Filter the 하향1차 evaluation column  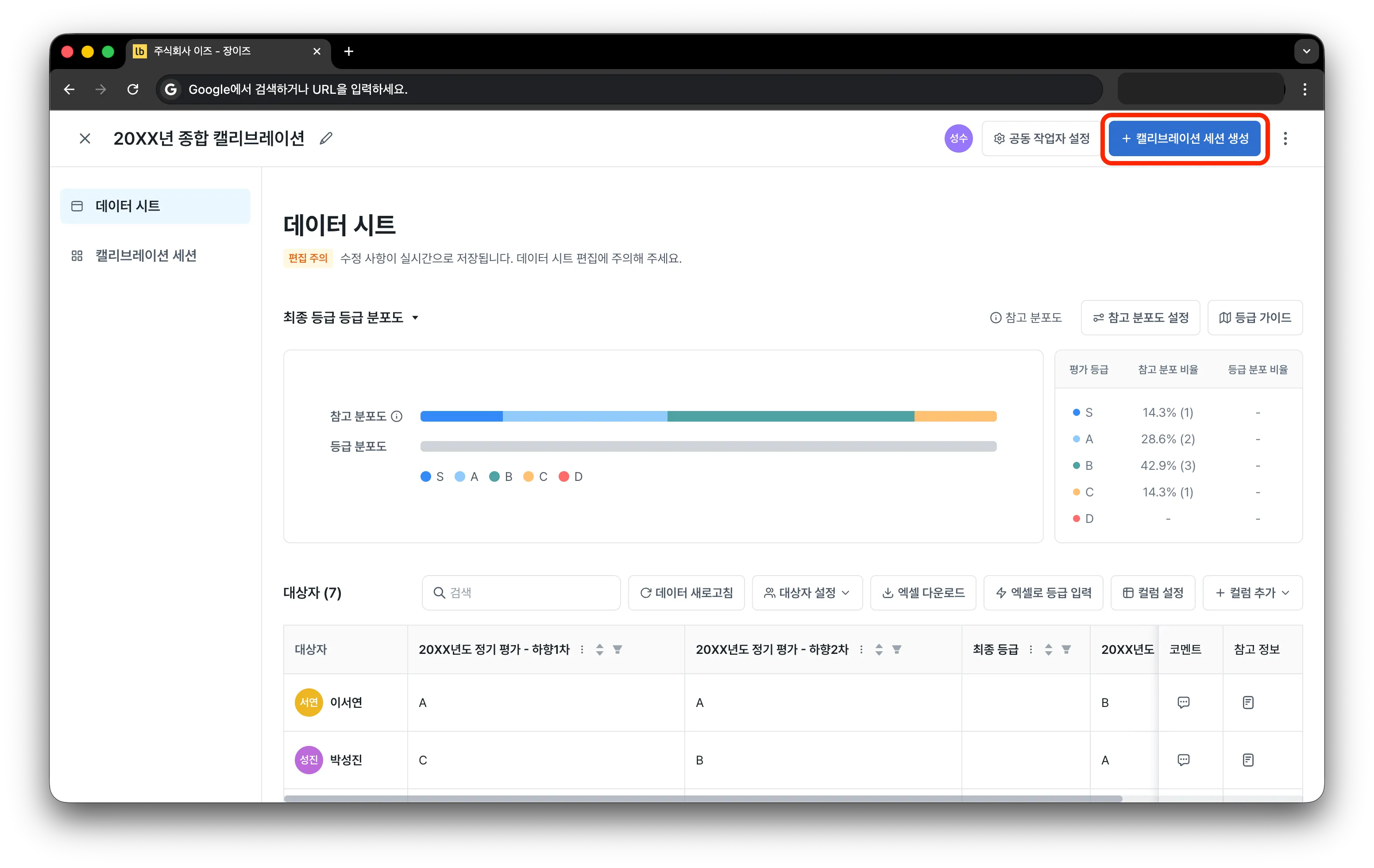[x=618, y=649]
